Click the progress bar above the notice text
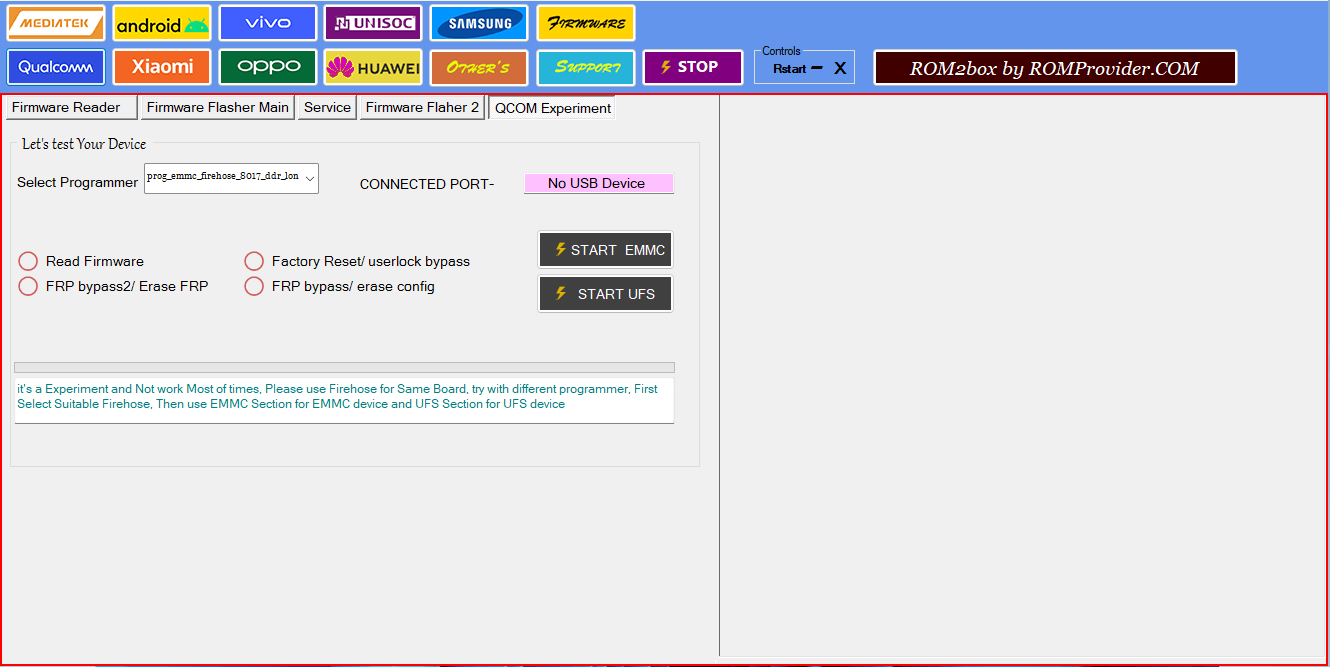This screenshot has height=667, width=1330. click(x=343, y=366)
